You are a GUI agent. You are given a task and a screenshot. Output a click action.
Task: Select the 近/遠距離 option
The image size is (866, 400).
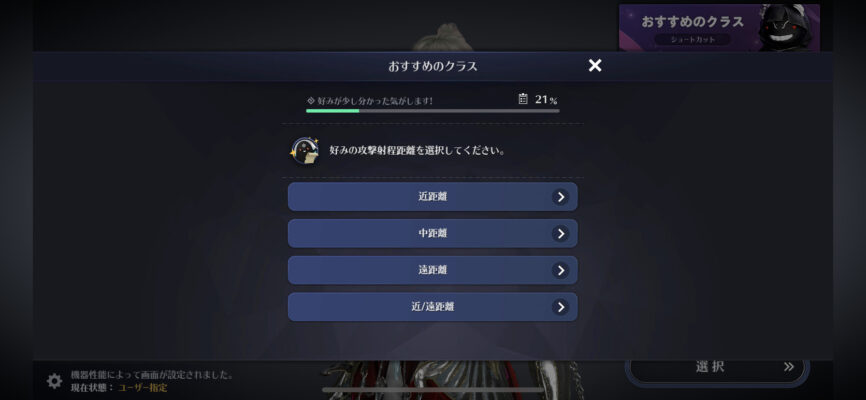point(432,307)
